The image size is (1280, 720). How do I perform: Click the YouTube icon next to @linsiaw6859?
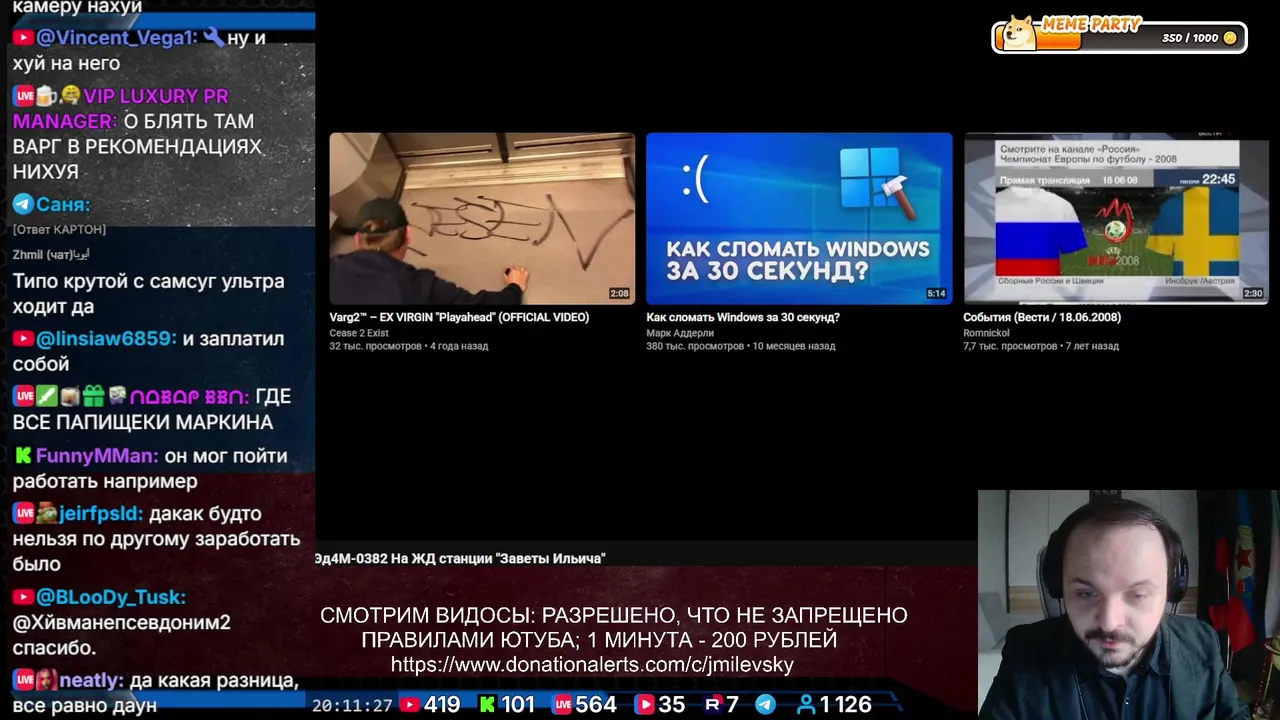coord(23,339)
